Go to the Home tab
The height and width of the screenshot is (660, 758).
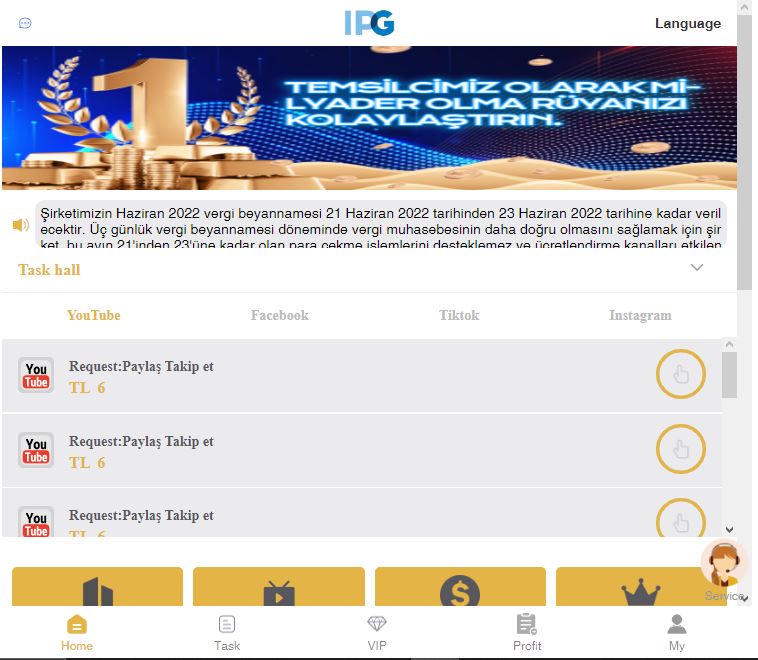(77, 633)
